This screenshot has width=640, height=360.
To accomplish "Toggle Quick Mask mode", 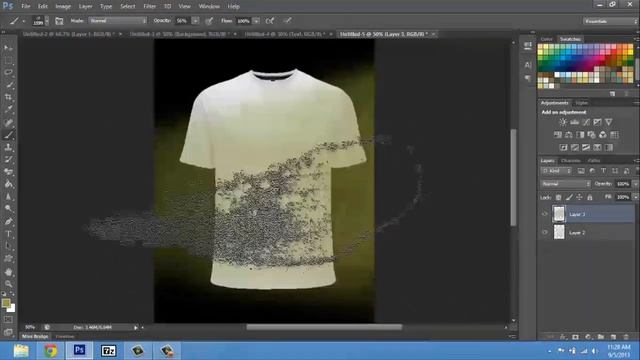I will [8, 320].
